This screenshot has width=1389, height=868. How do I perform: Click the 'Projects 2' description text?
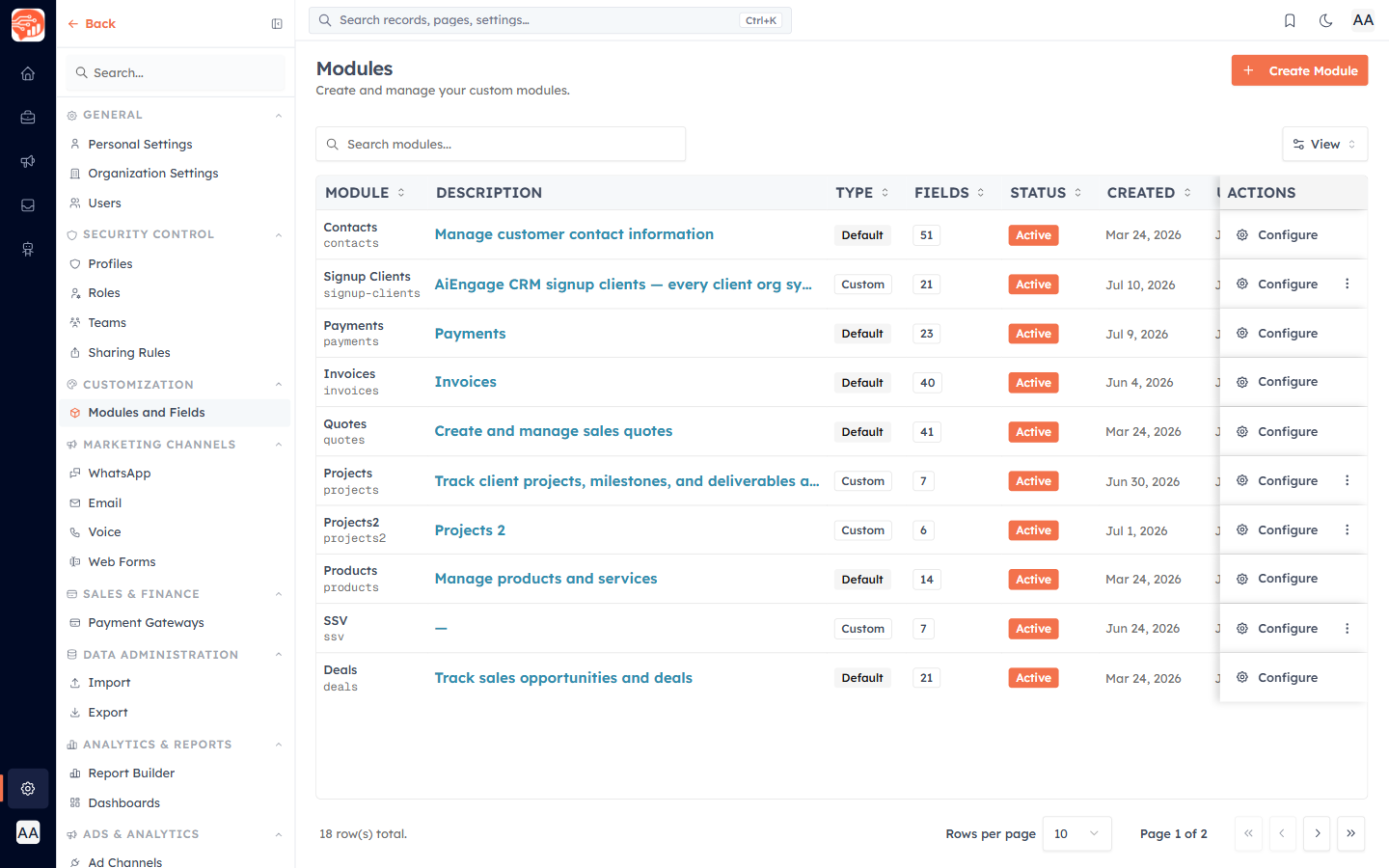click(x=470, y=530)
